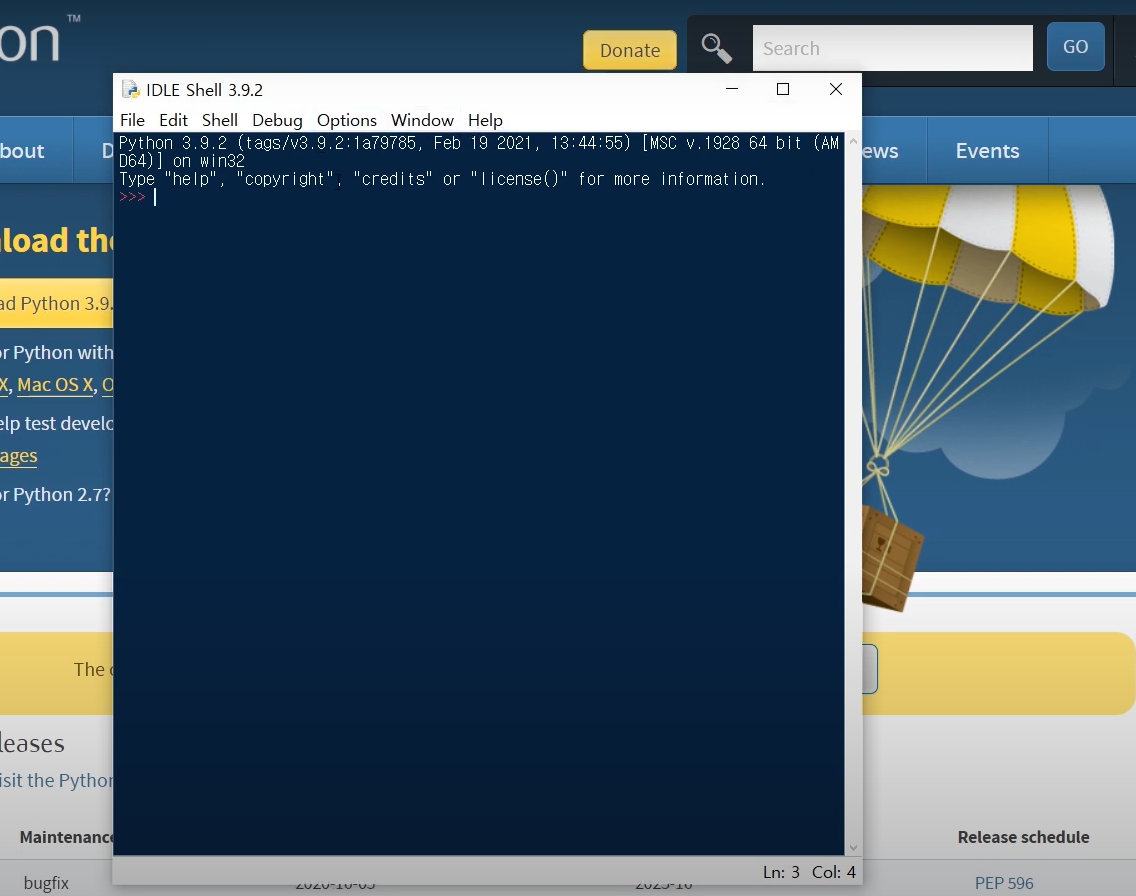Minimize the IDLE Shell window

[732, 89]
